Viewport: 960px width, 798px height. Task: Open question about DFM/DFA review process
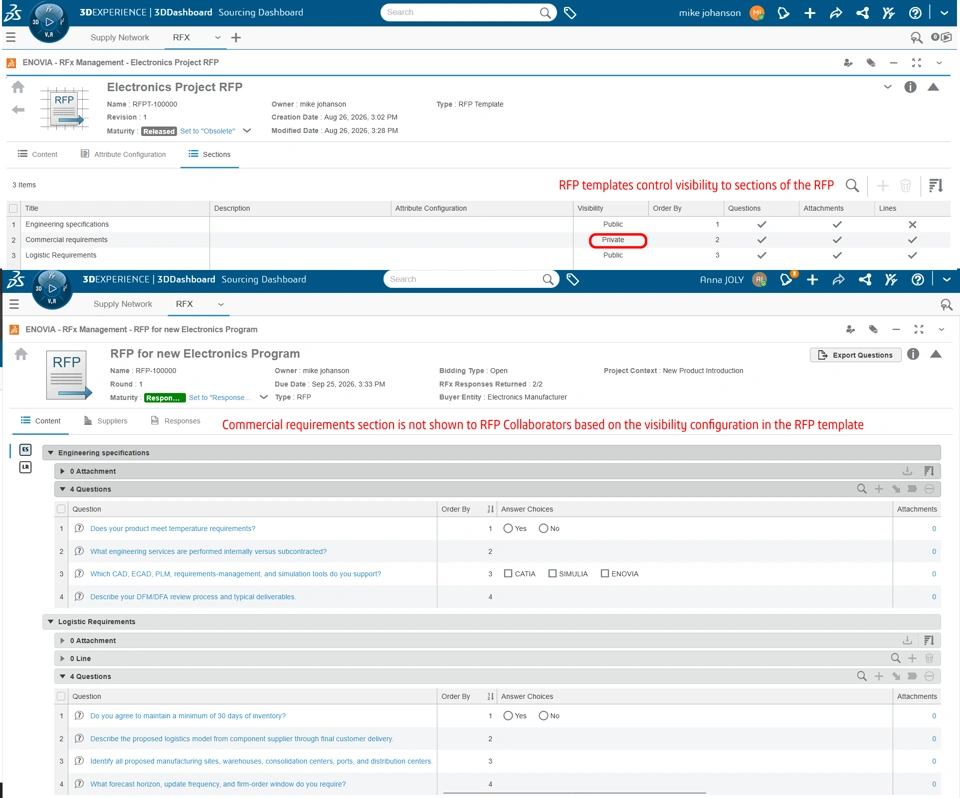pyautogui.click(x=193, y=597)
